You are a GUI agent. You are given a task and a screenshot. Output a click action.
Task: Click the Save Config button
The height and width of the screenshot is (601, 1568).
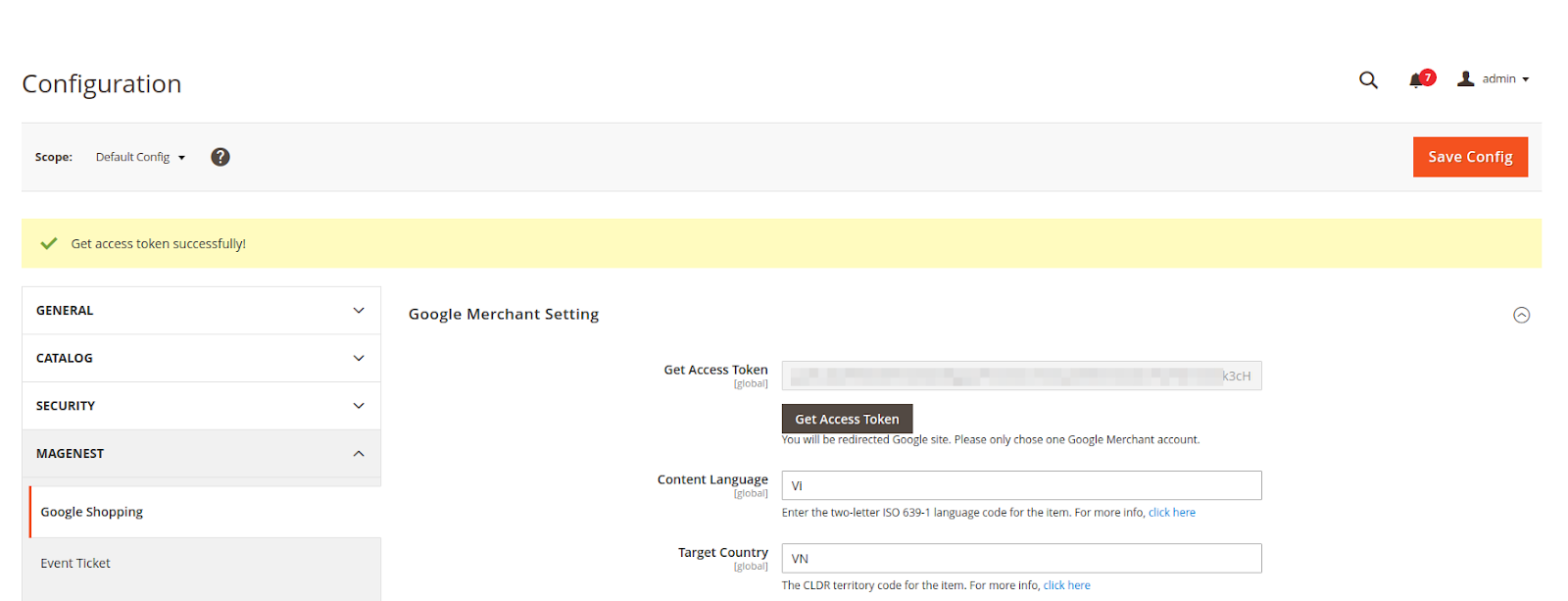(1470, 157)
